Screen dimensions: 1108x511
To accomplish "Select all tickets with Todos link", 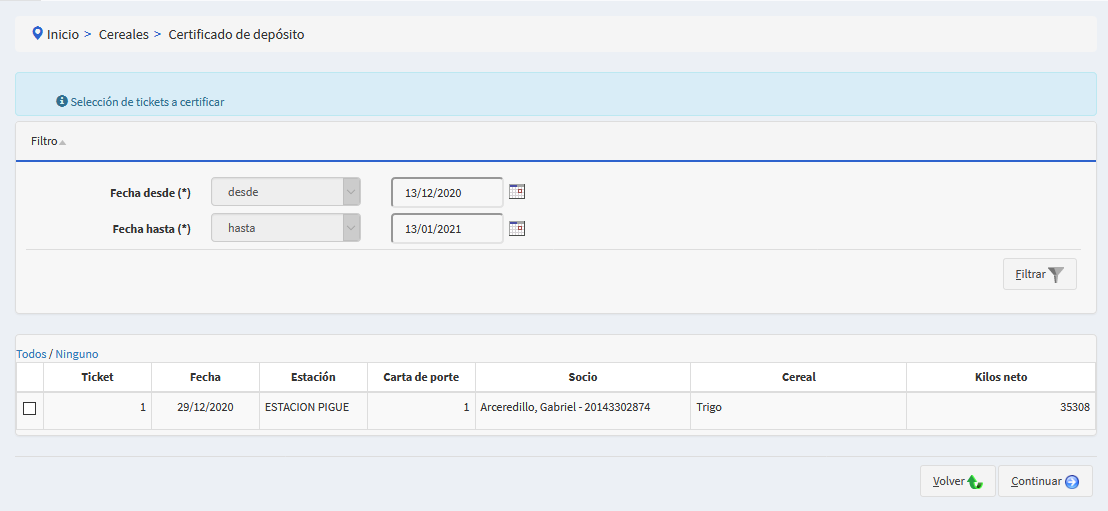I will pyautogui.click(x=31, y=354).
